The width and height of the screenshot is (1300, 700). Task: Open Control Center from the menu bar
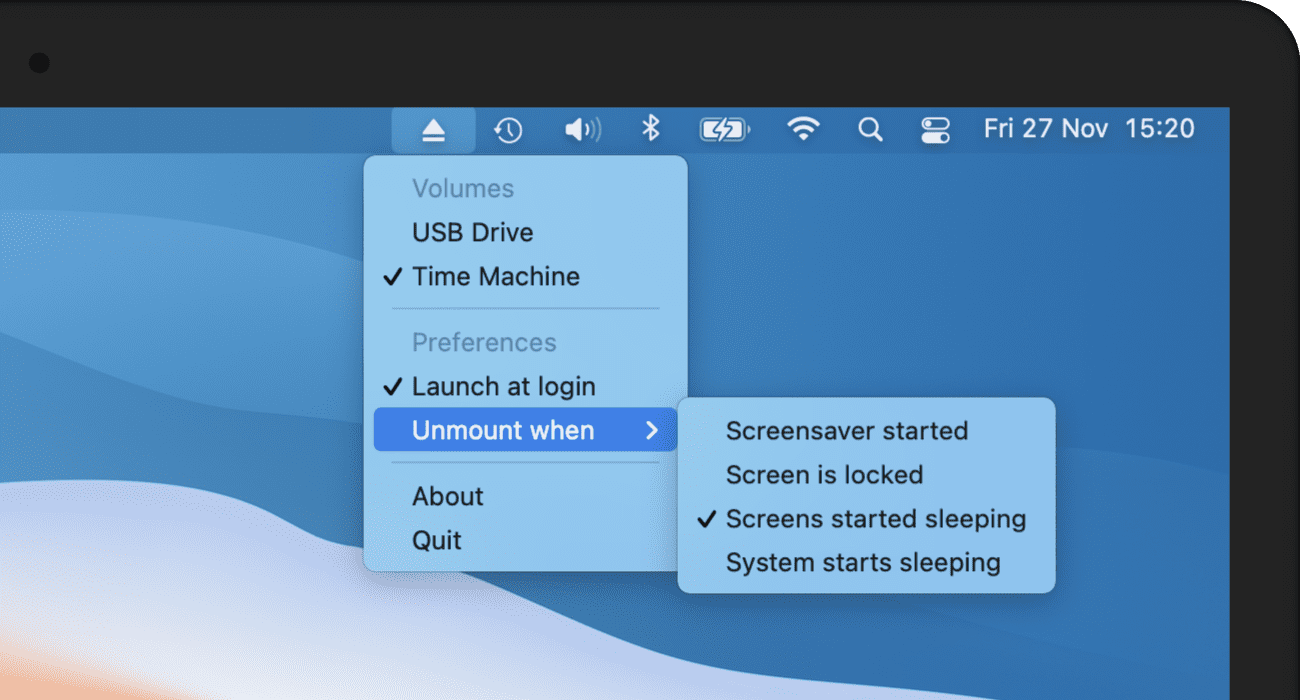(x=935, y=129)
